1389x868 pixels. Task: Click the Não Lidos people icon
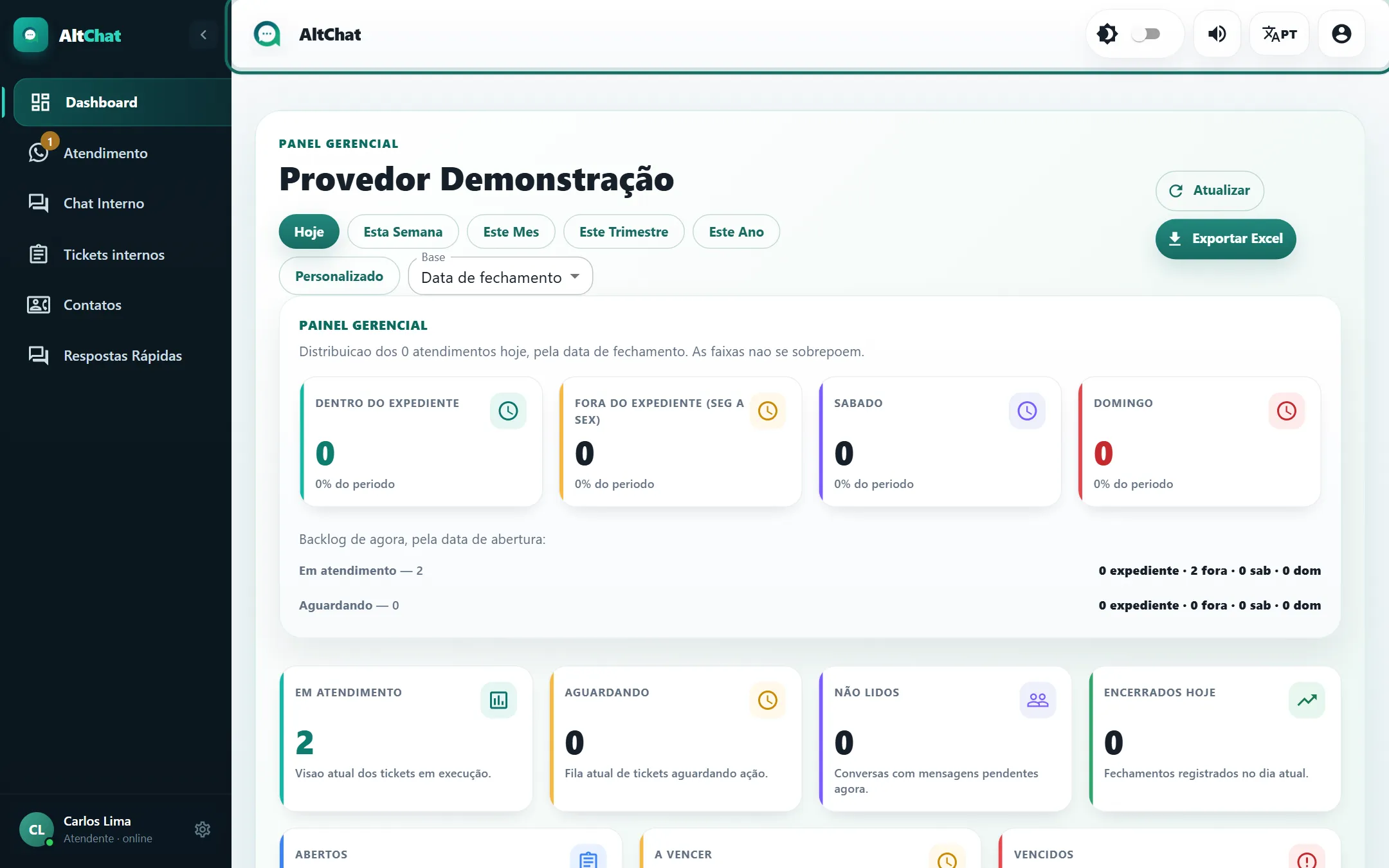(x=1037, y=700)
